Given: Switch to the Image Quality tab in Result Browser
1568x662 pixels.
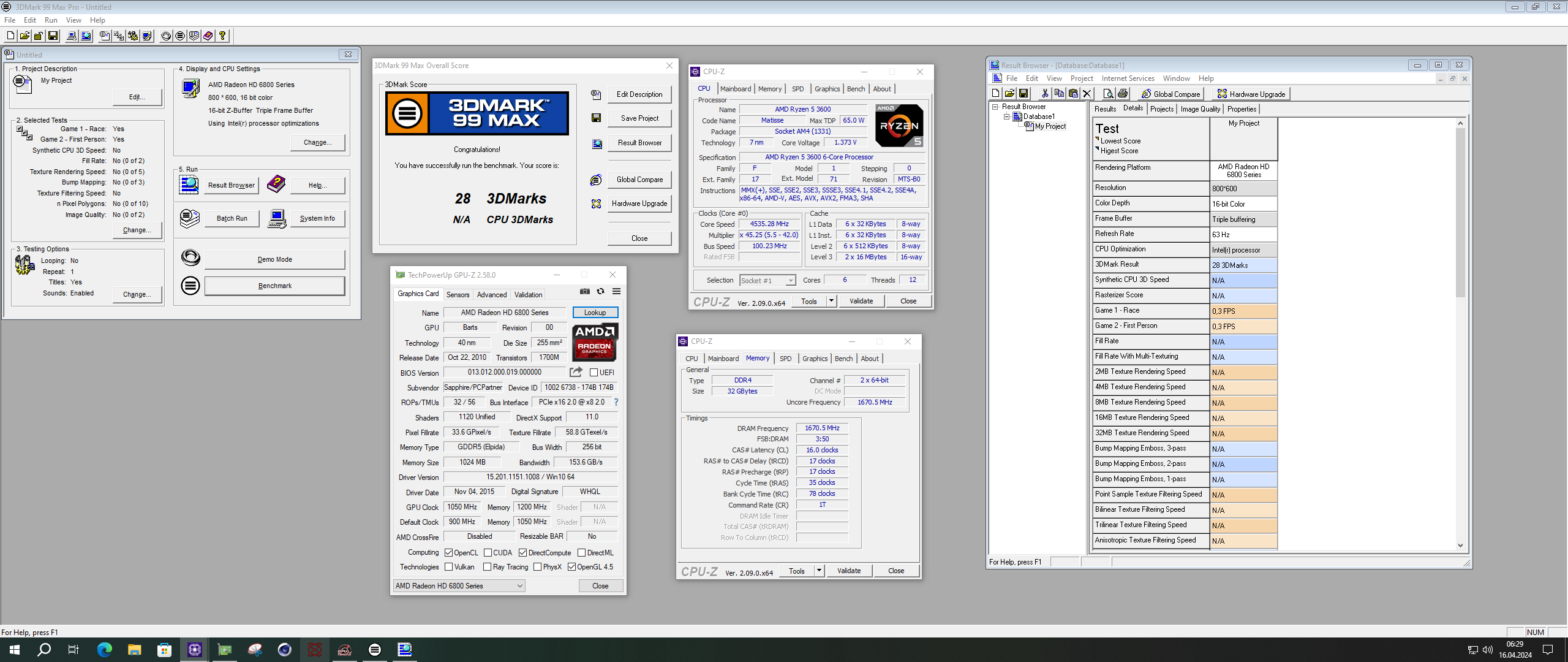Looking at the screenshot, I should pyautogui.click(x=1200, y=109).
